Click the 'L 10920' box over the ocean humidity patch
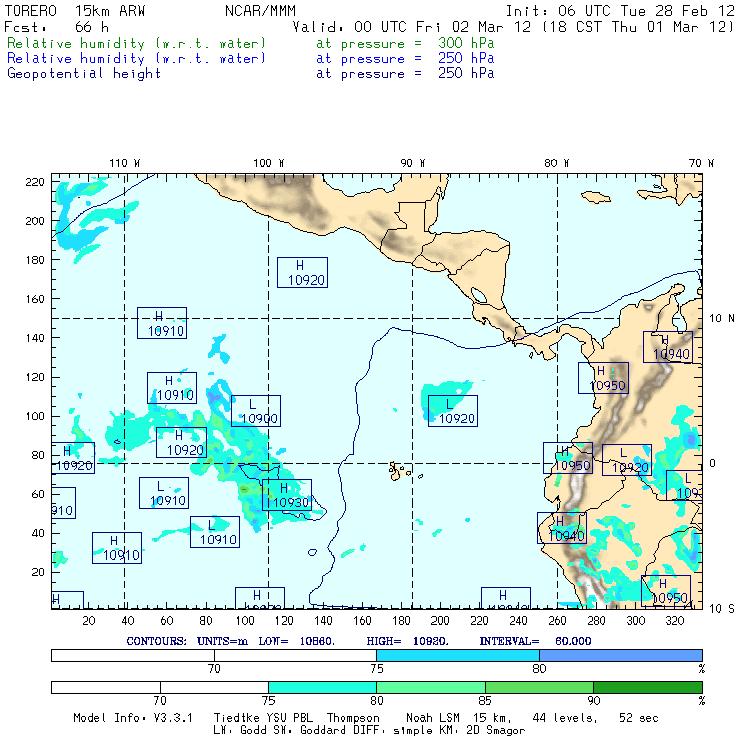This screenshot has height=740, width=740. tap(453, 411)
